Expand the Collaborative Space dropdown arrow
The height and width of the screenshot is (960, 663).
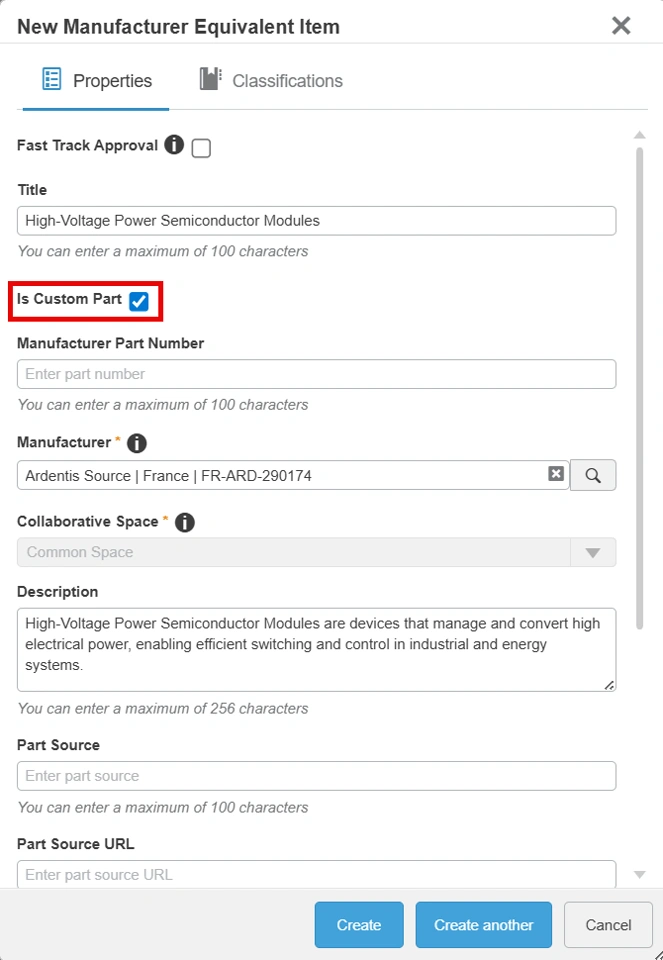coord(593,553)
